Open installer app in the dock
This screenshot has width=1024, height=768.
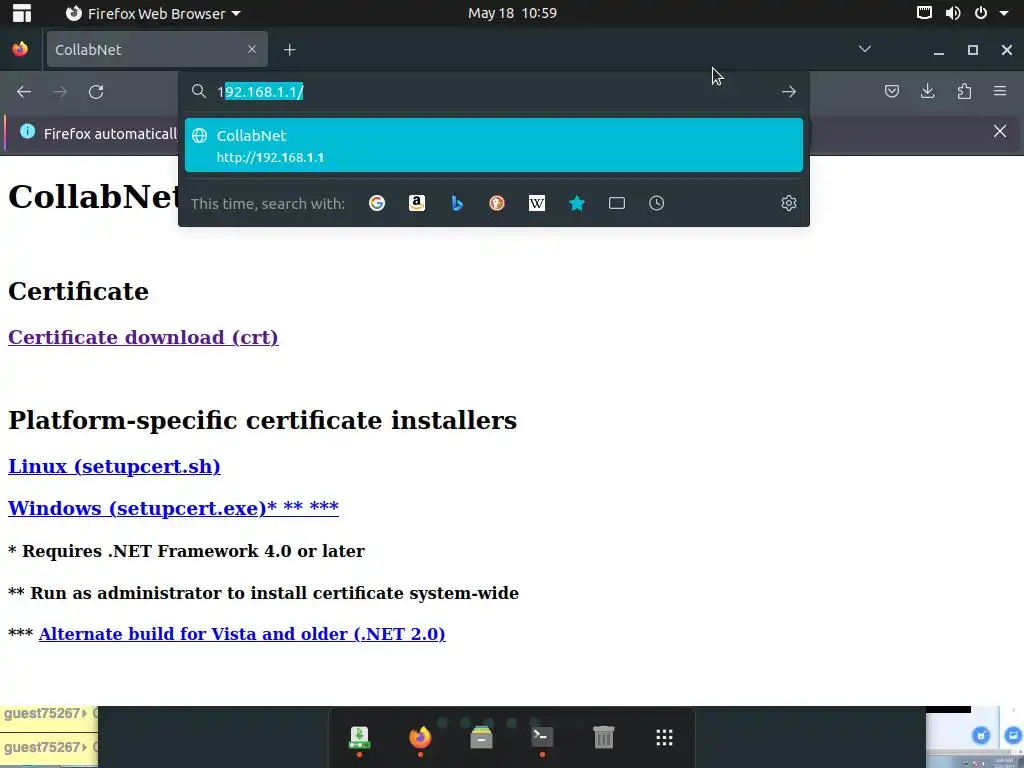click(x=359, y=738)
